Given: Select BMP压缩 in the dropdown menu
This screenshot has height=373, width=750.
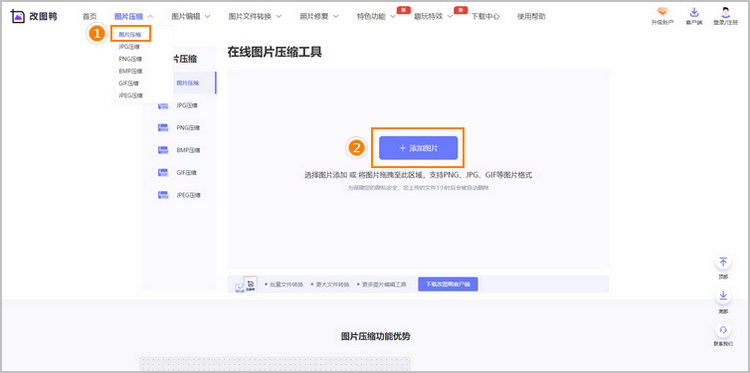Looking at the screenshot, I should (x=131, y=71).
